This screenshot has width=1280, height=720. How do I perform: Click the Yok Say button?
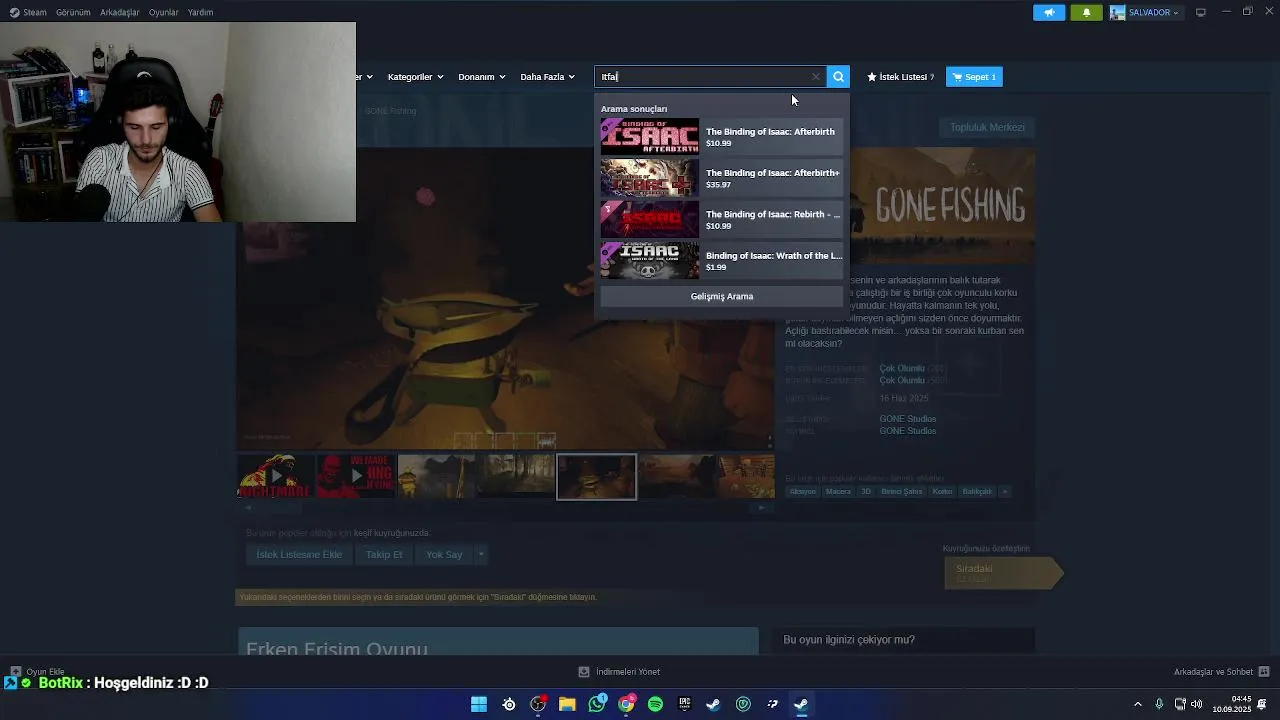pyautogui.click(x=444, y=554)
